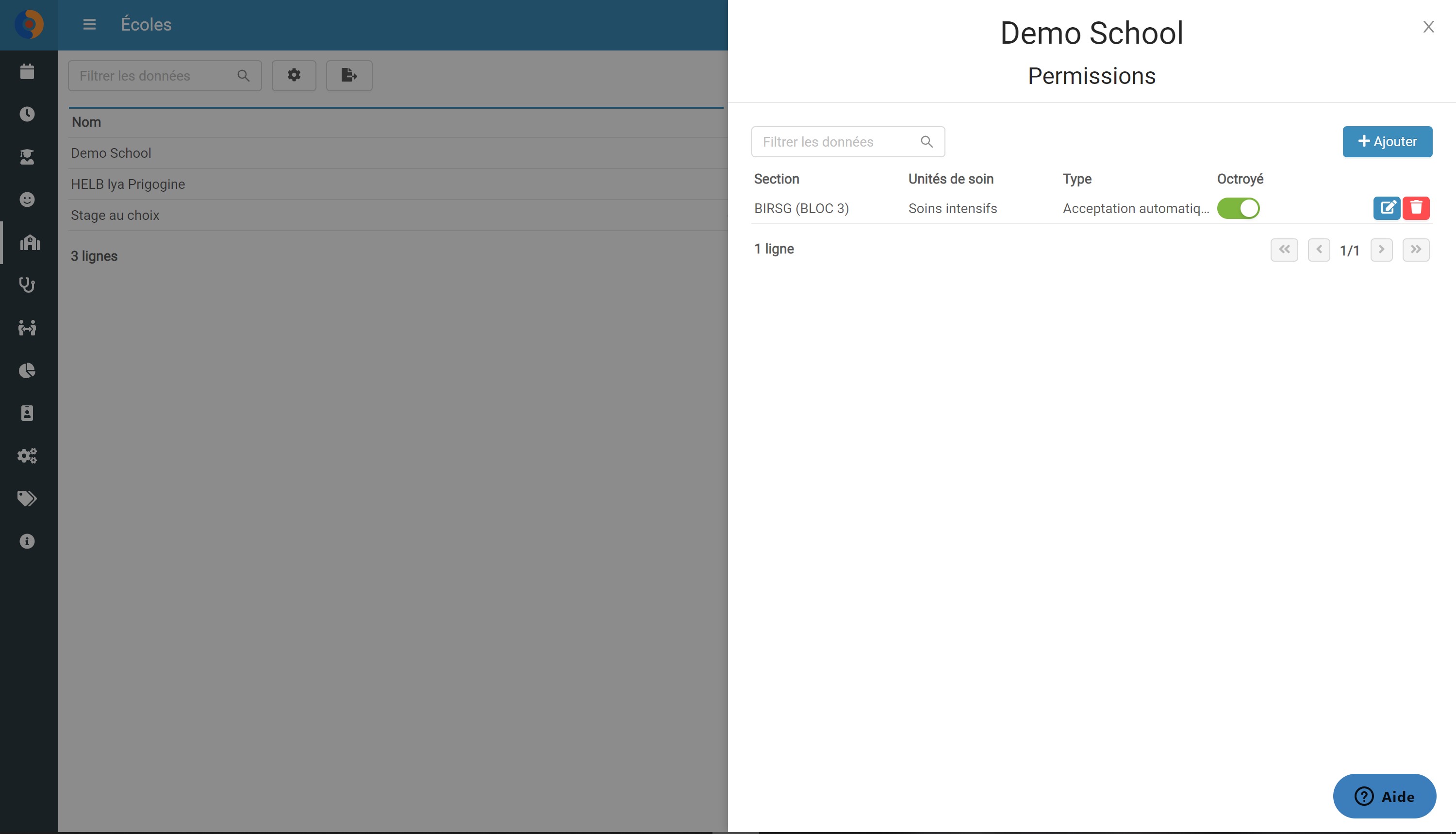
Task: Open the smiley face sidebar icon
Action: coord(27,200)
